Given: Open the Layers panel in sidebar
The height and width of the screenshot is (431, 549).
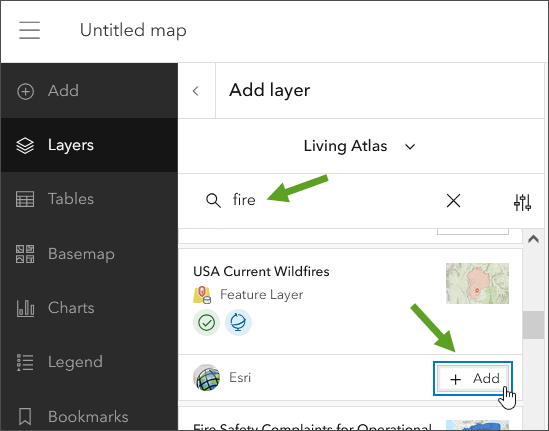Looking at the screenshot, I should click(x=89, y=145).
